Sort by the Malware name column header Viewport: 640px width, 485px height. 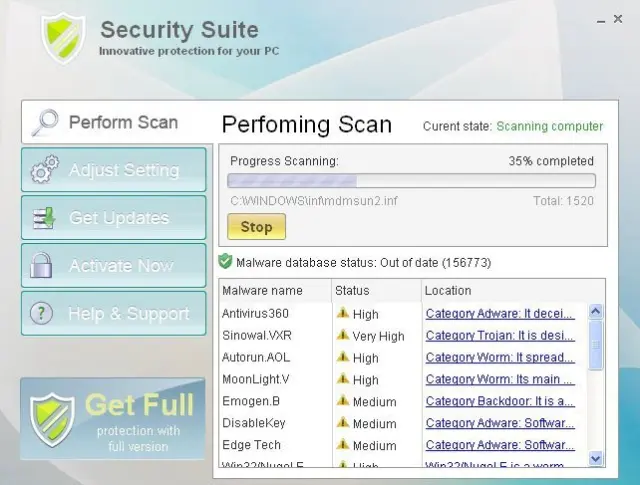[x=275, y=291]
